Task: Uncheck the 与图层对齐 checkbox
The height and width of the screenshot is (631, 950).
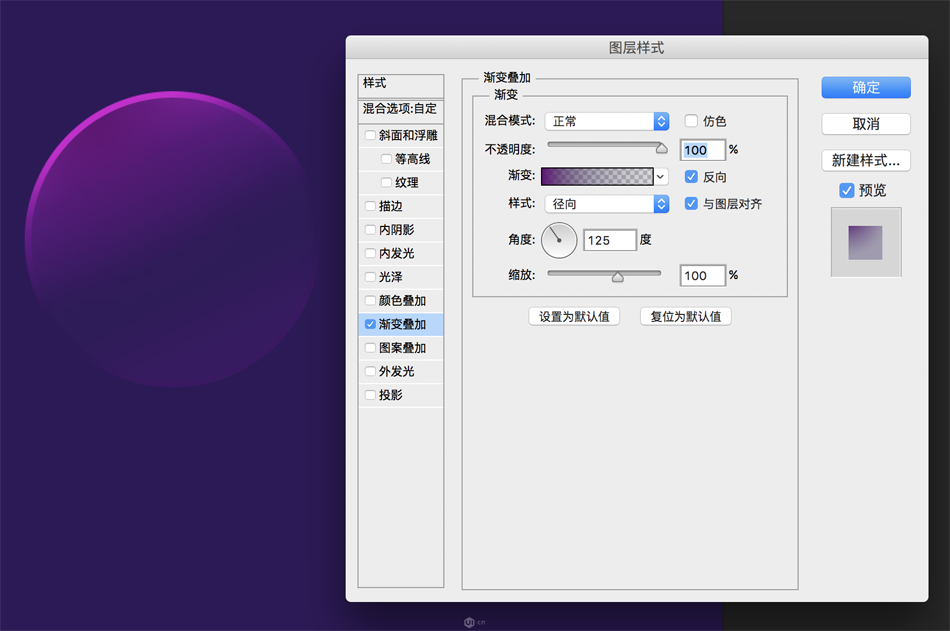Action: (x=691, y=204)
